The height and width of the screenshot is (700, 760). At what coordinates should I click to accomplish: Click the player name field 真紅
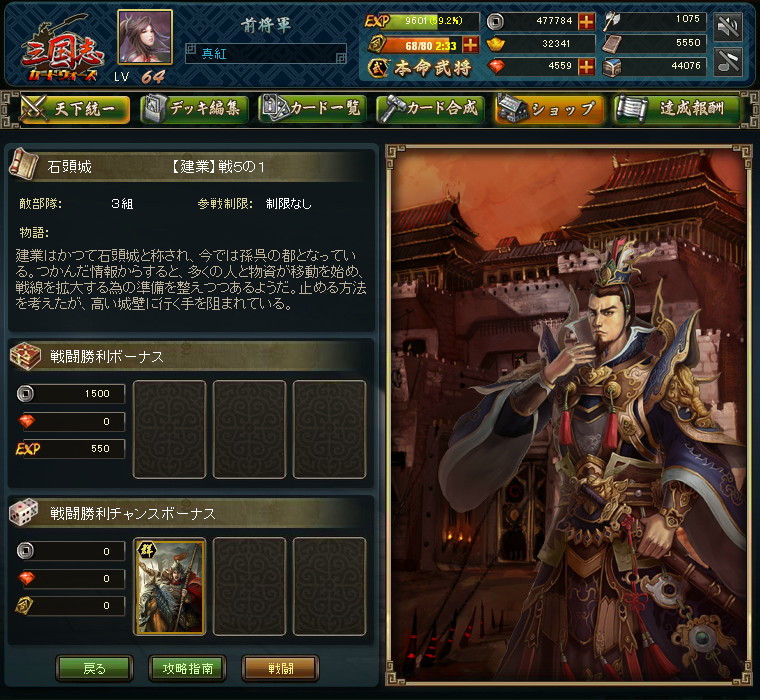pos(266,53)
